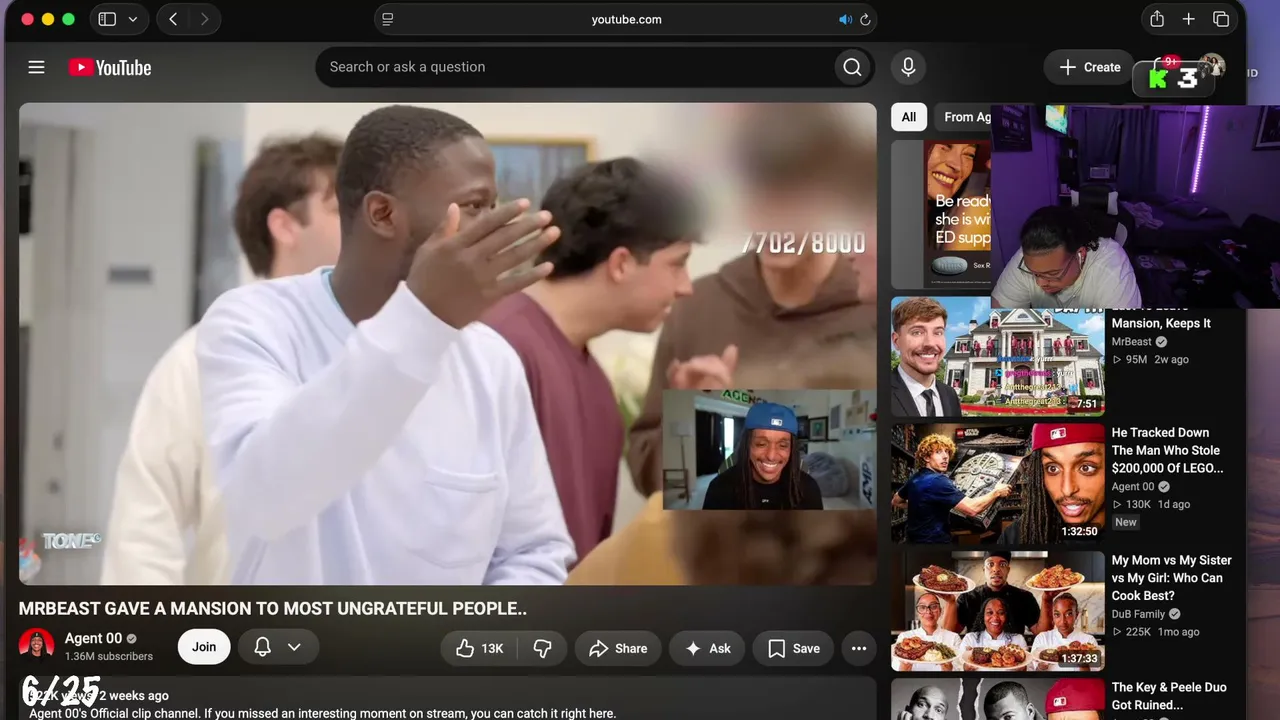Click the '130K 1d ago' view count
Viewport: 1280px width, 720px height.
(1151, 504)
